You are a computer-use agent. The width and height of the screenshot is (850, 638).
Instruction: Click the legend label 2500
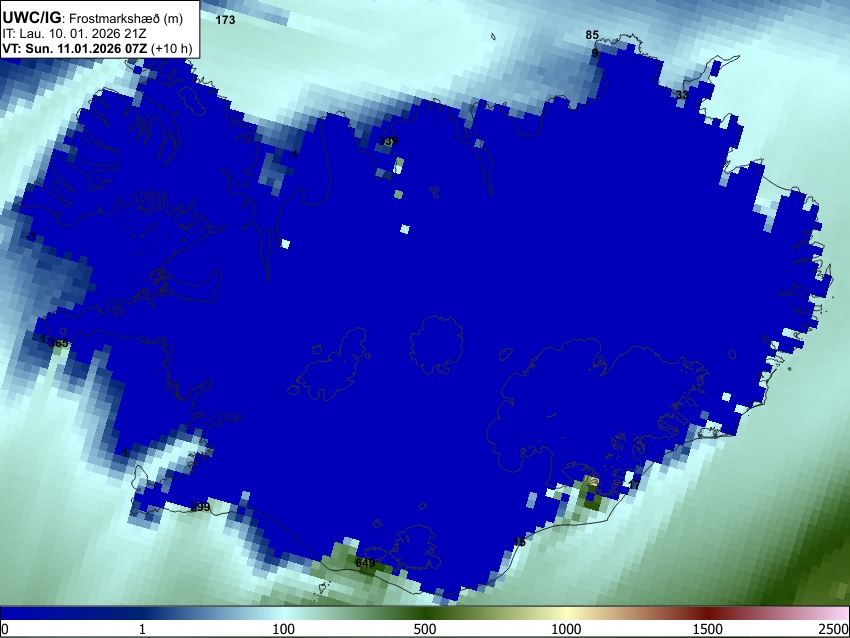click(835, 629)
